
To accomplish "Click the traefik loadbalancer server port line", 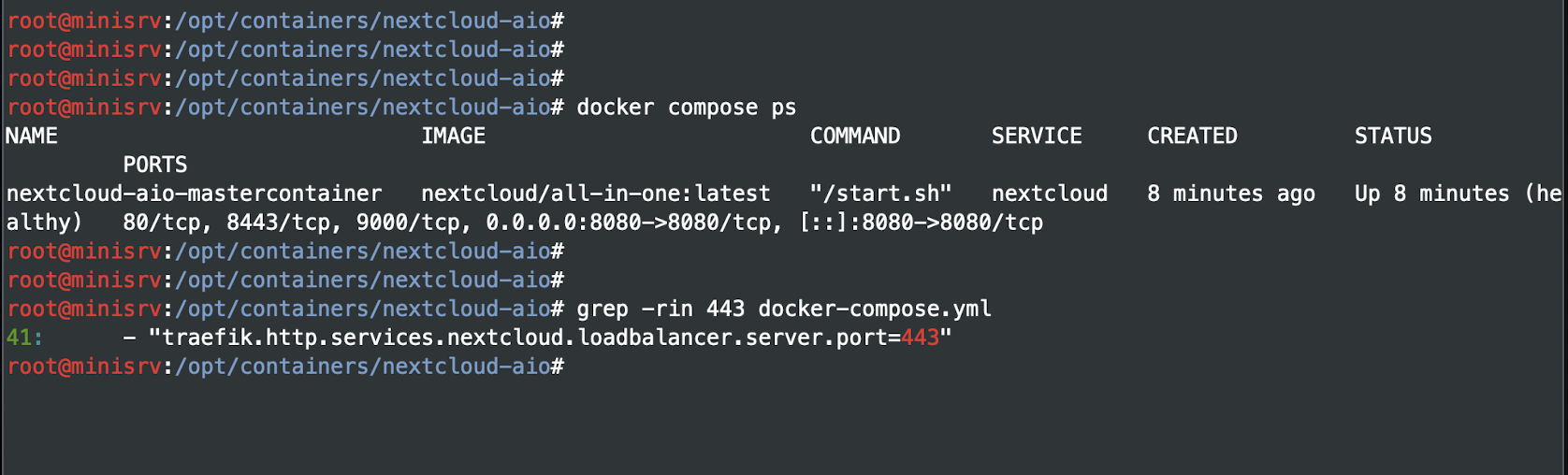I will point(550,338).
